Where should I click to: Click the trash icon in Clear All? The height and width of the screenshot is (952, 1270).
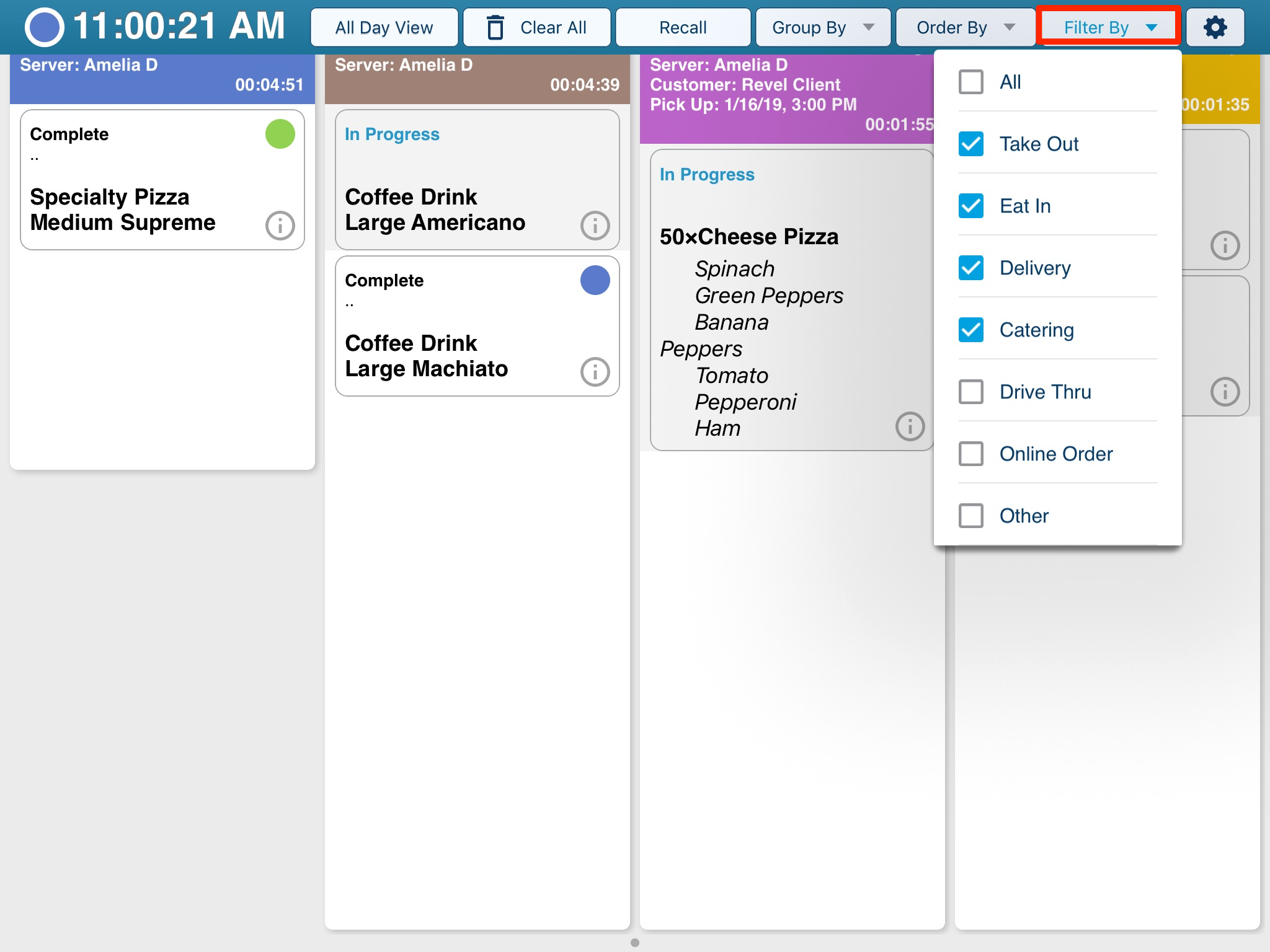pos(495,28)
